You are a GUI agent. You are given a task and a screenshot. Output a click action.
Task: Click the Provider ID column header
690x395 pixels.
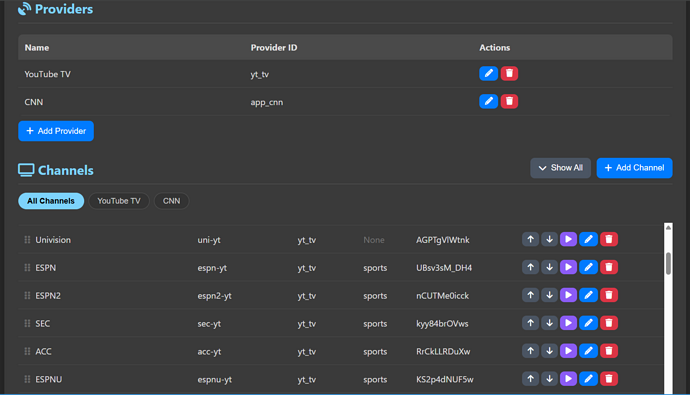[x=274, y=48]
